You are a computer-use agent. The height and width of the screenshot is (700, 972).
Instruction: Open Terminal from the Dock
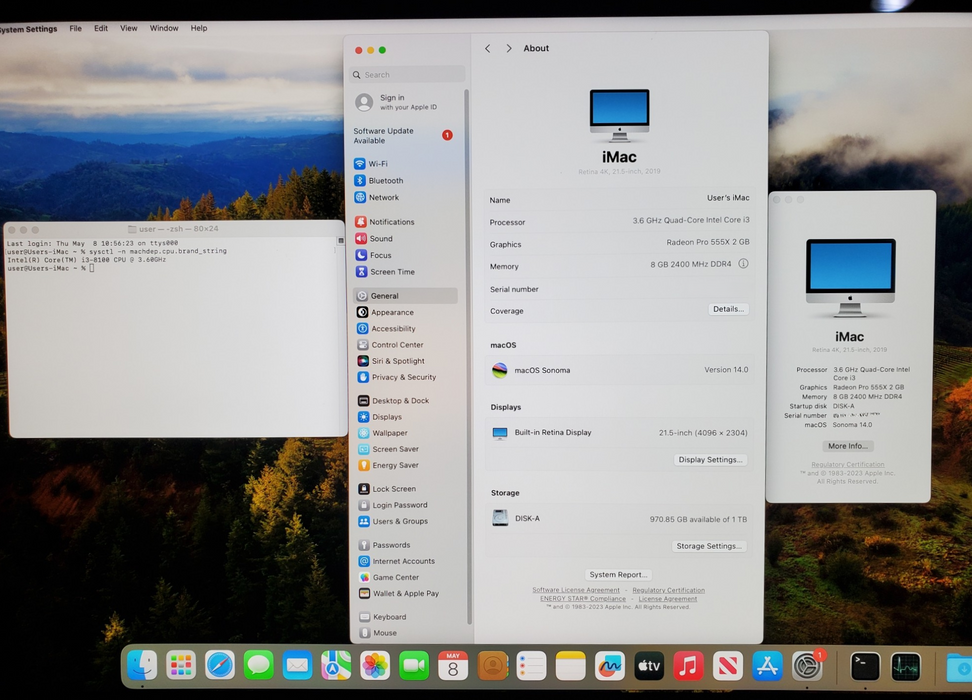865,667
